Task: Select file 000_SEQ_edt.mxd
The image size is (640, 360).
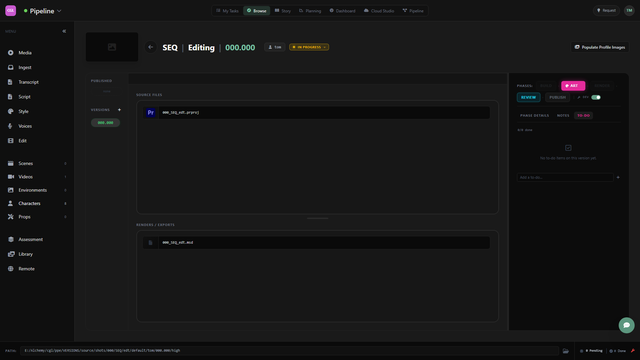Action: (316, 243)
